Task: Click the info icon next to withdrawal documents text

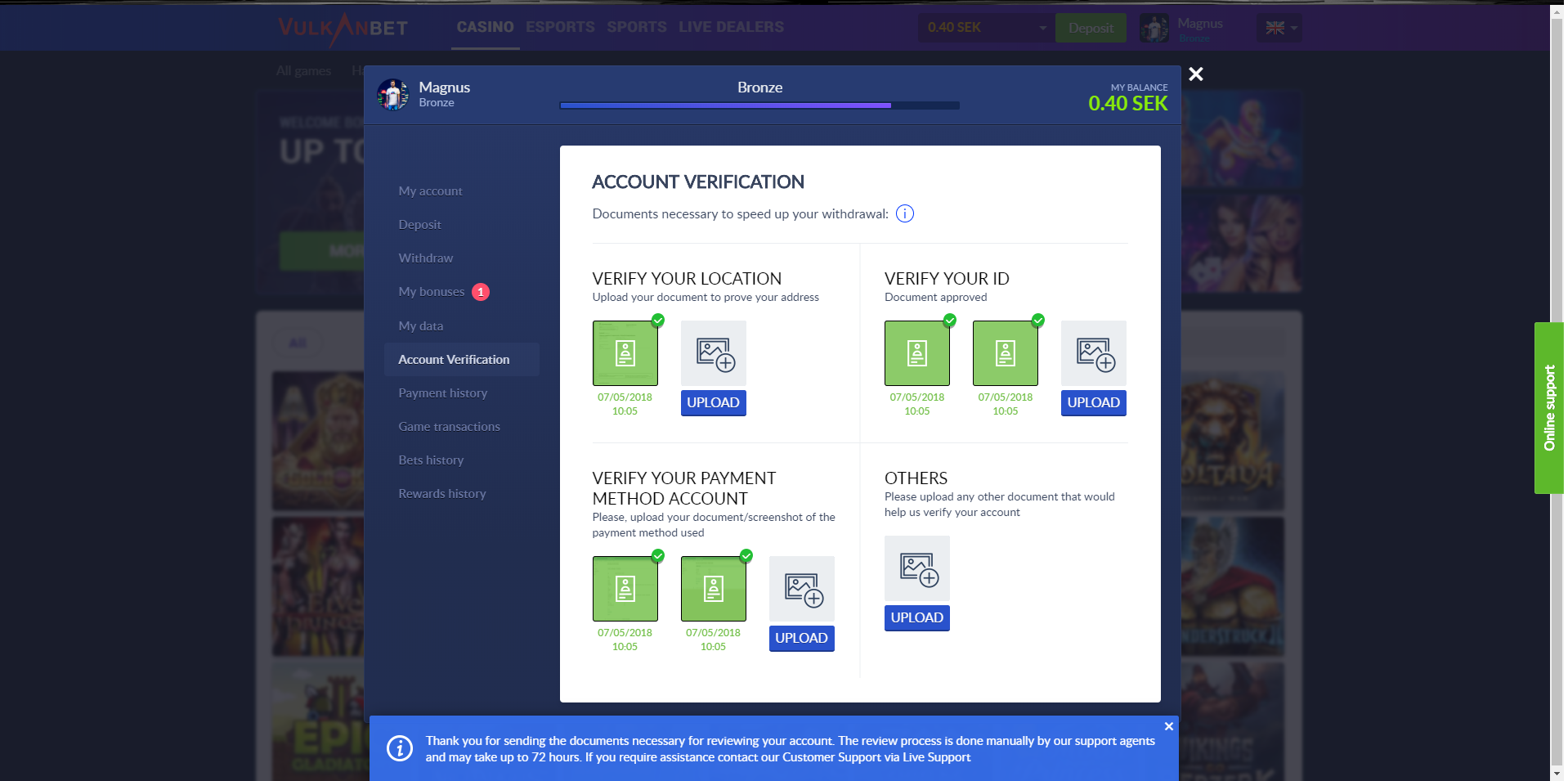Action: 905,213
